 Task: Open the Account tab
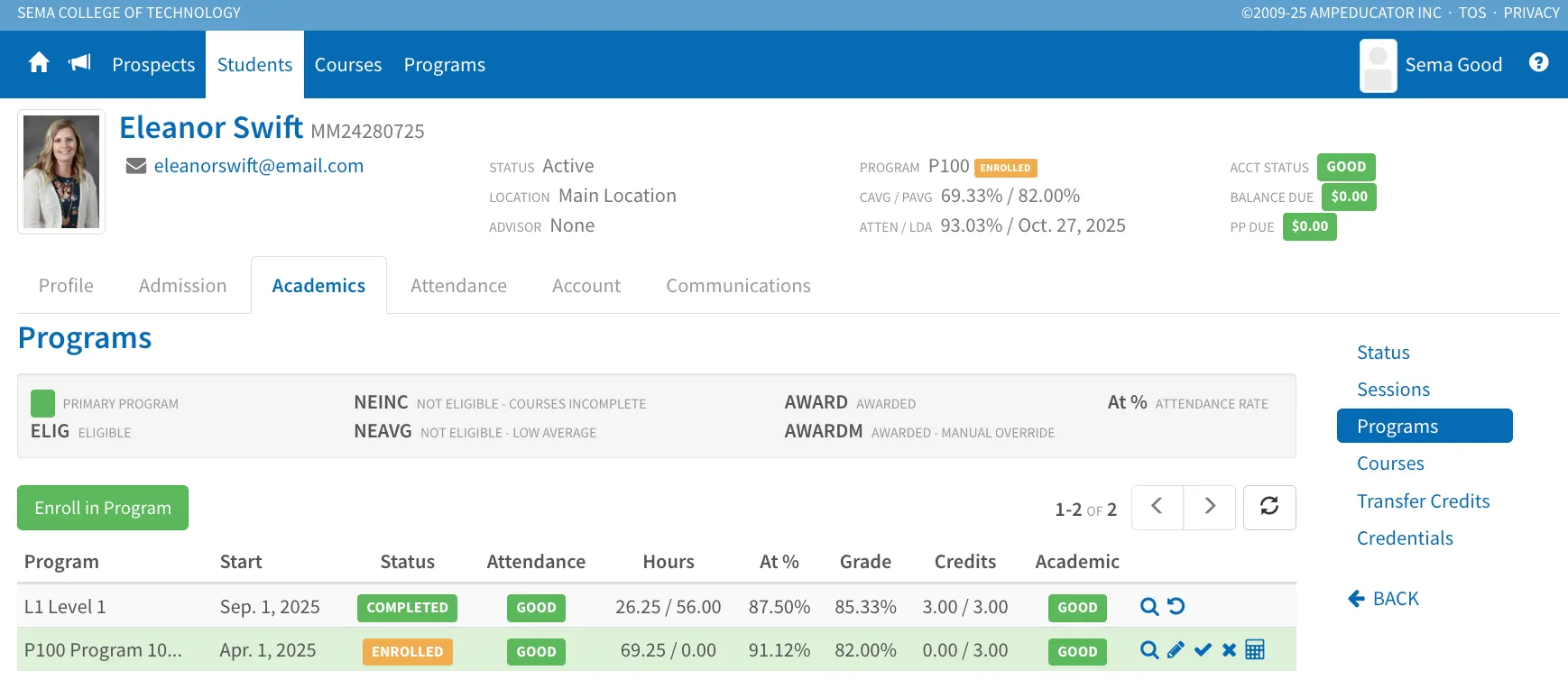pyautogui.click(x=586, y=286)
